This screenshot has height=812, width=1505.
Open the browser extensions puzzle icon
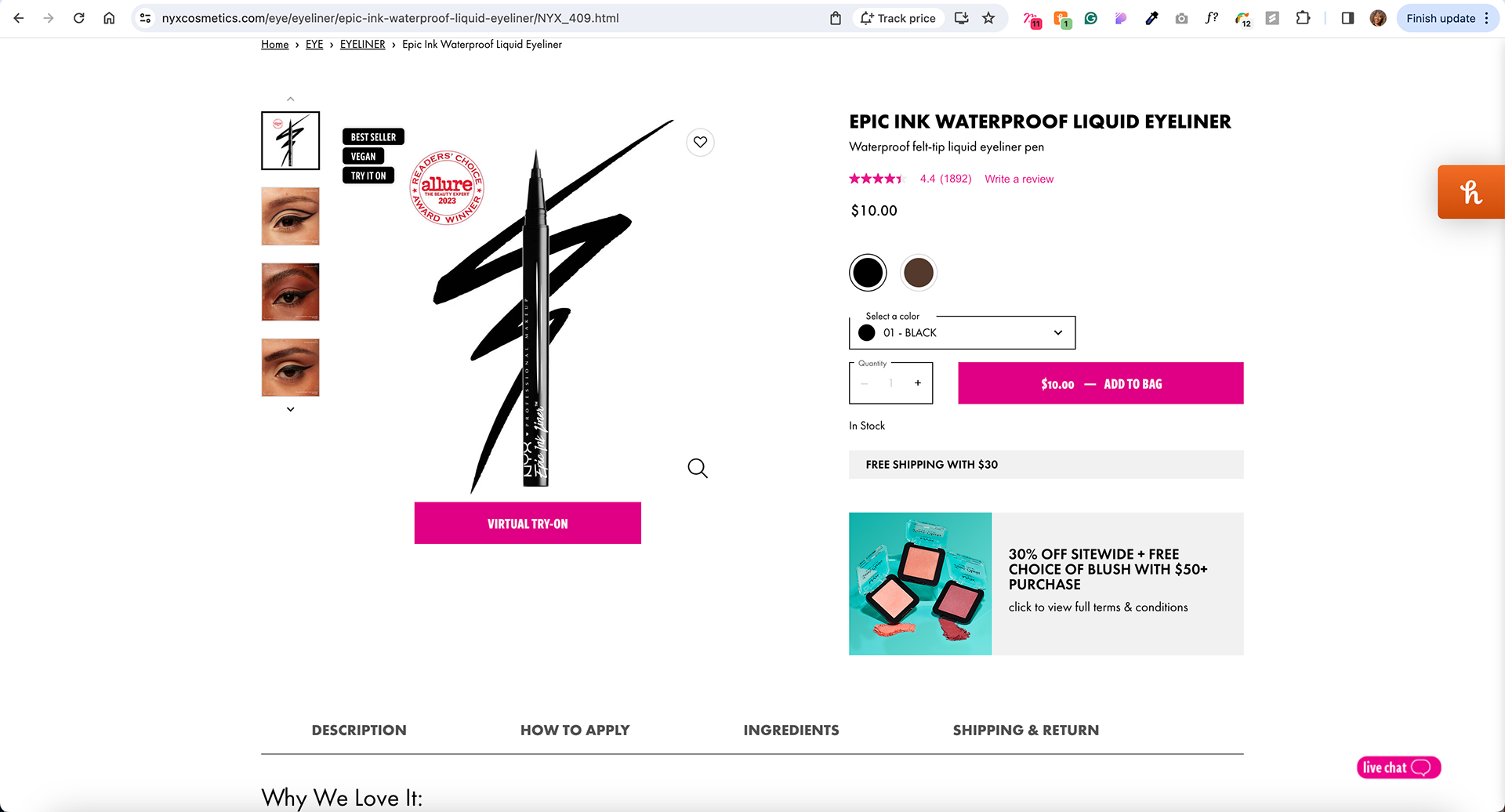[x=1303, y=18]
